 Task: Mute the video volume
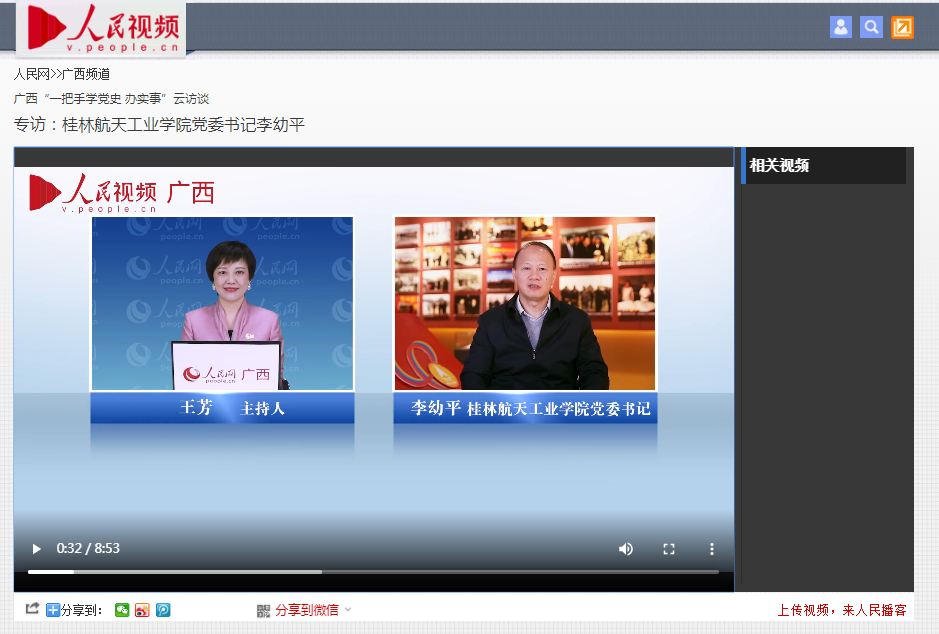tap(626, 549)
